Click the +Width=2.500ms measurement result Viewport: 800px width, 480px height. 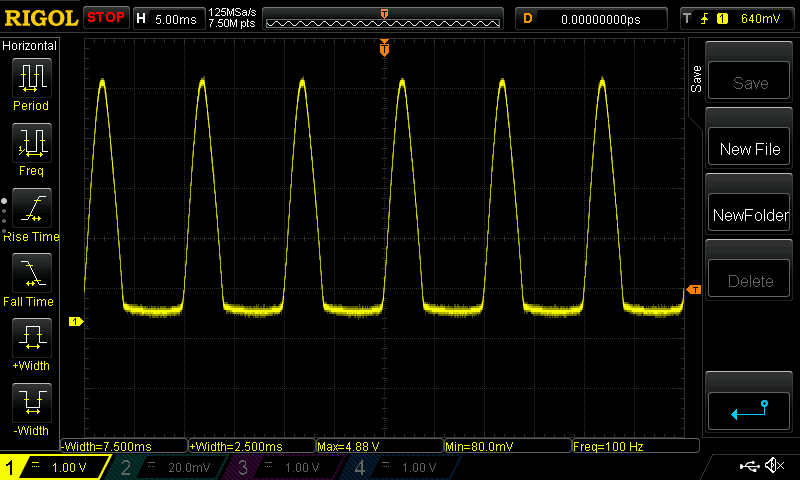click(x=252, y=446)
